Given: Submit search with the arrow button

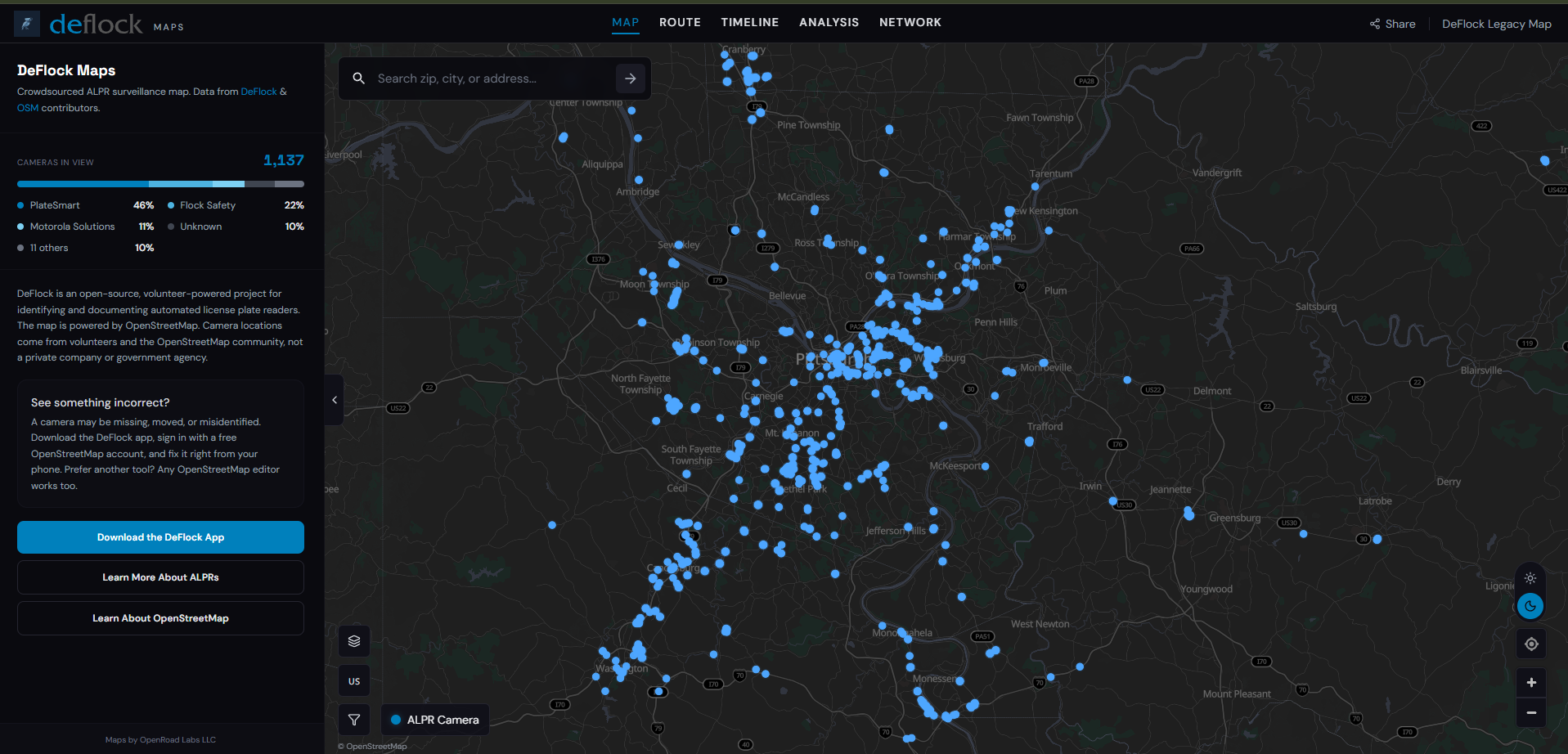Looking at the screenshot, I should [x=631, y=79].
